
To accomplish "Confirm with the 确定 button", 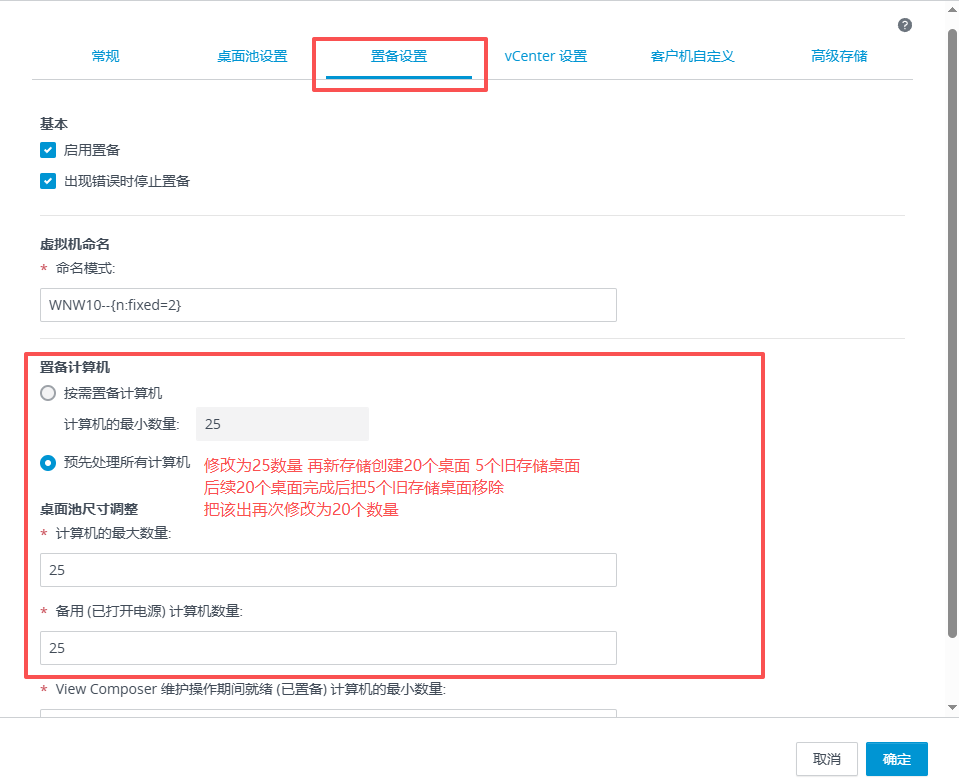I will tap(896, 759).
